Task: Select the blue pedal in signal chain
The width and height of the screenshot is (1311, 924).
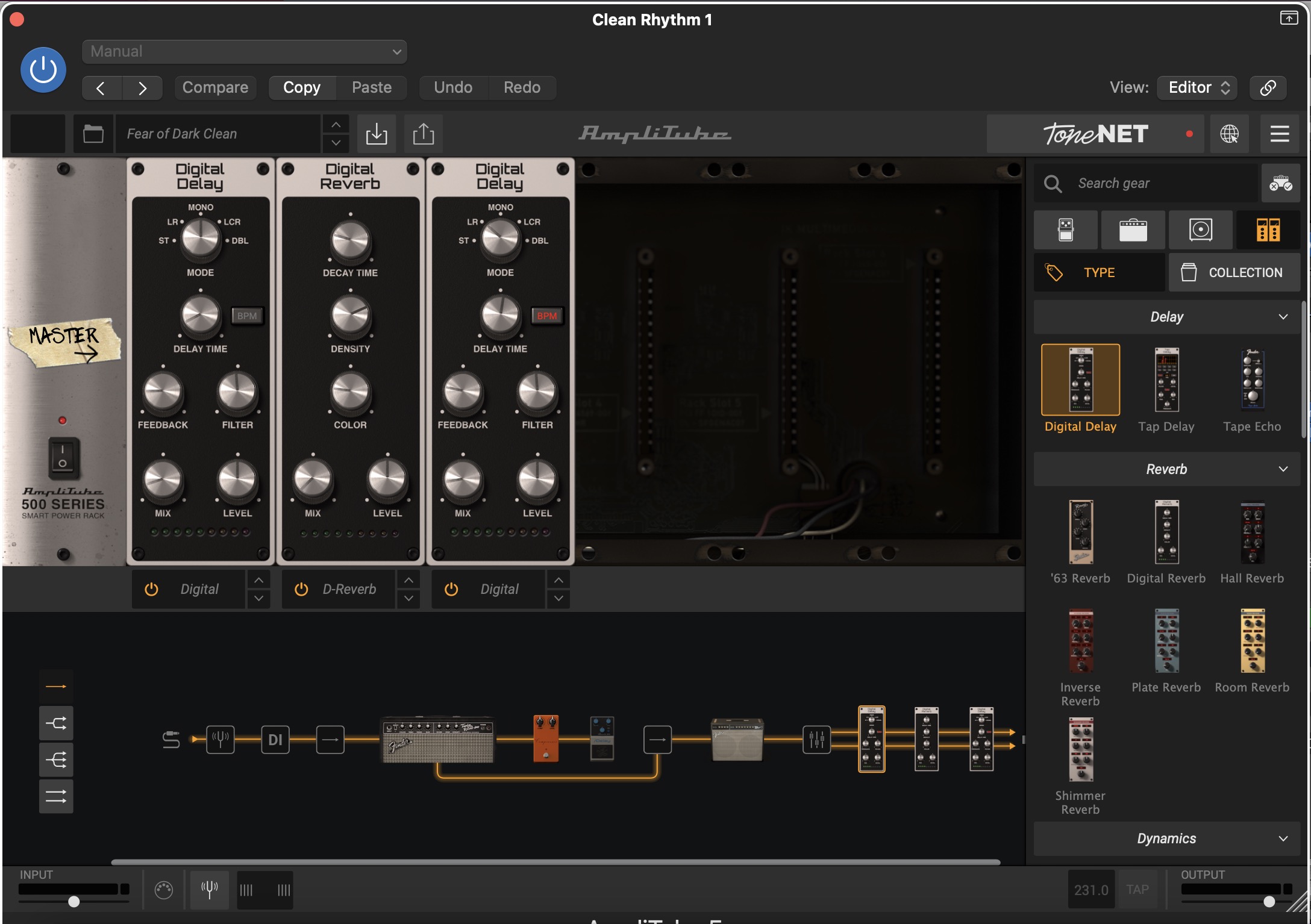Action: [x=602, y=738]
